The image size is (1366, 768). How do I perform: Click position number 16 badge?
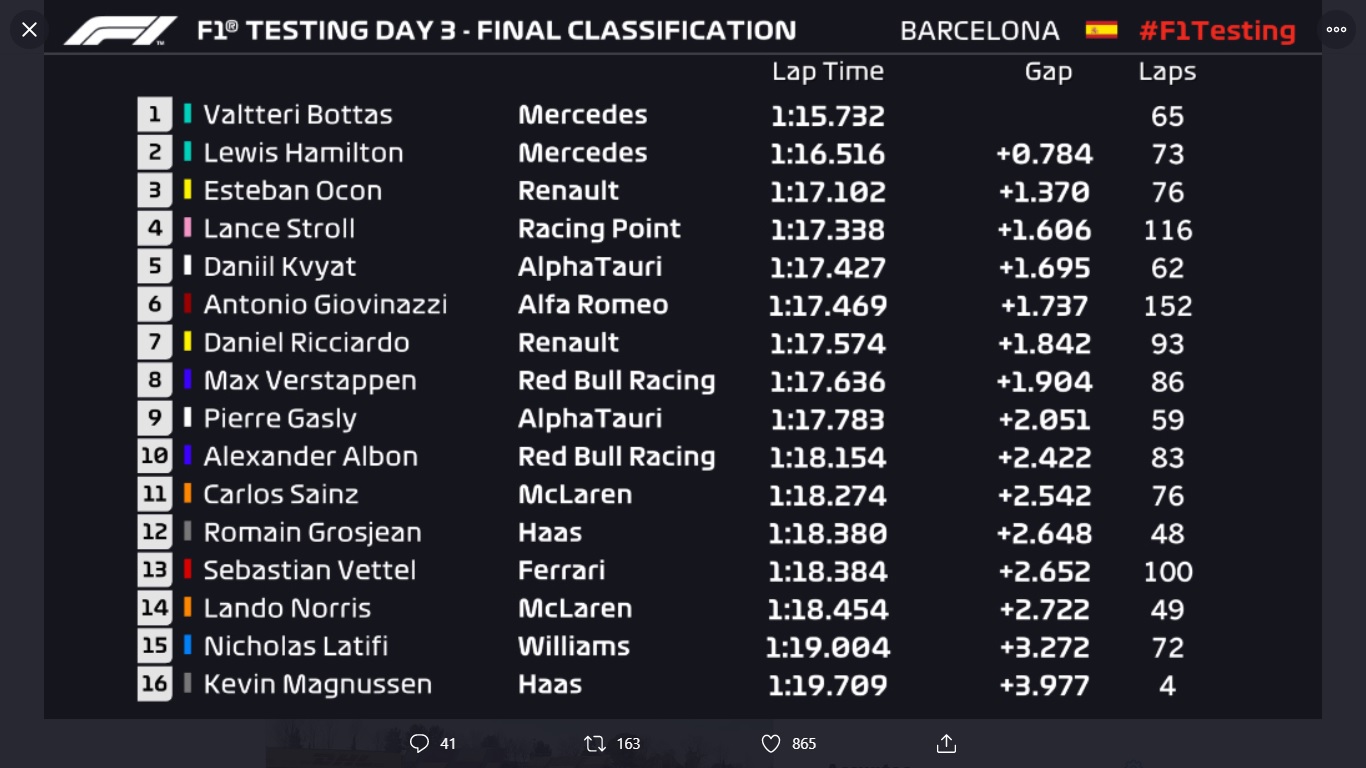tap(155, 684)
